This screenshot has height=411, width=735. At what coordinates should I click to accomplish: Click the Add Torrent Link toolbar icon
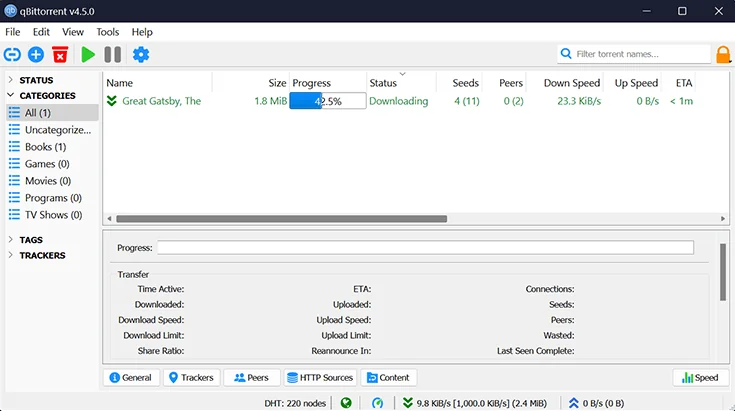coord(12,55)
